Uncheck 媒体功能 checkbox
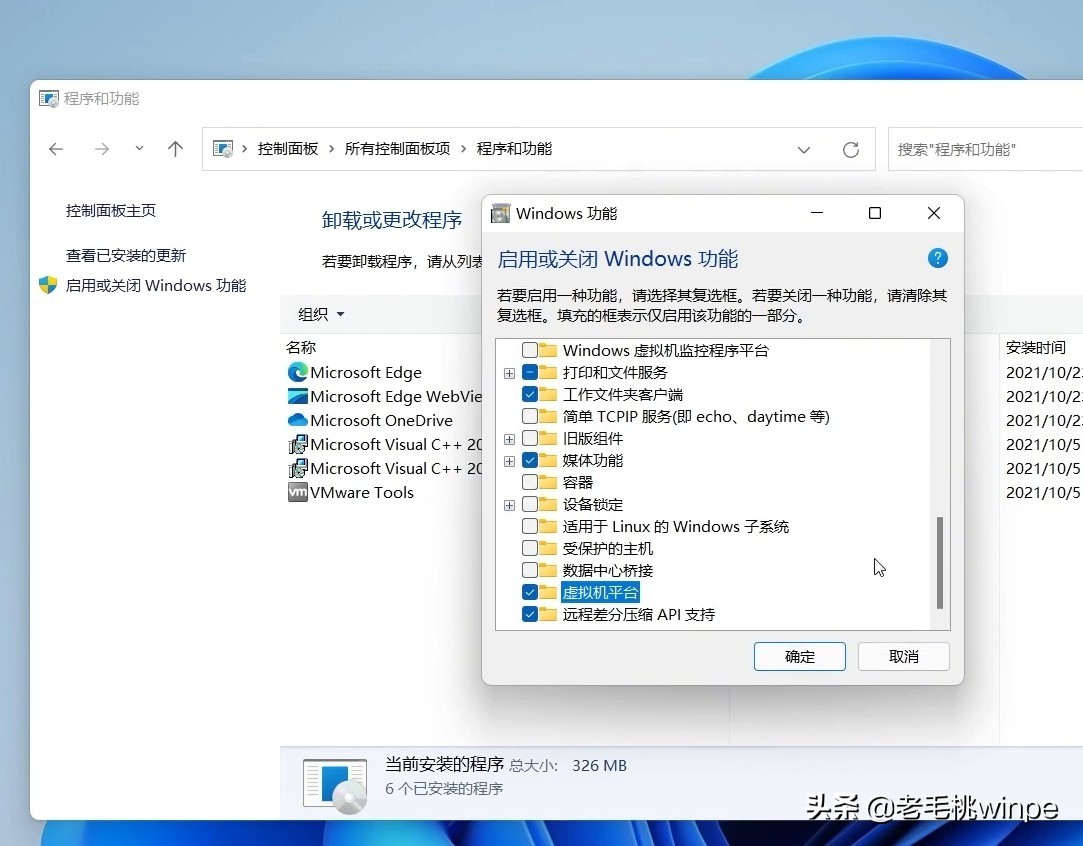 tap(530, 460)
